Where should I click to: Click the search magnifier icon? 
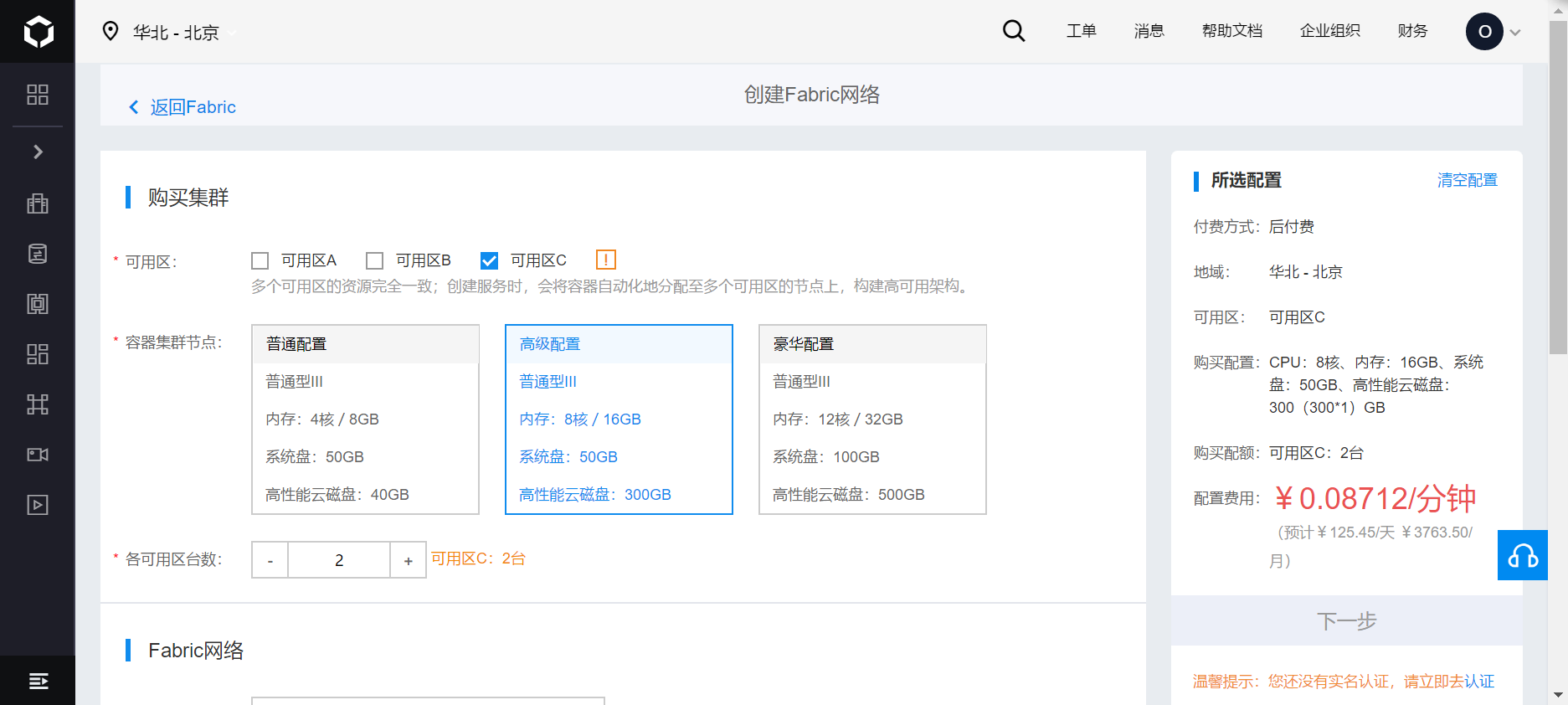point(1014,31)
